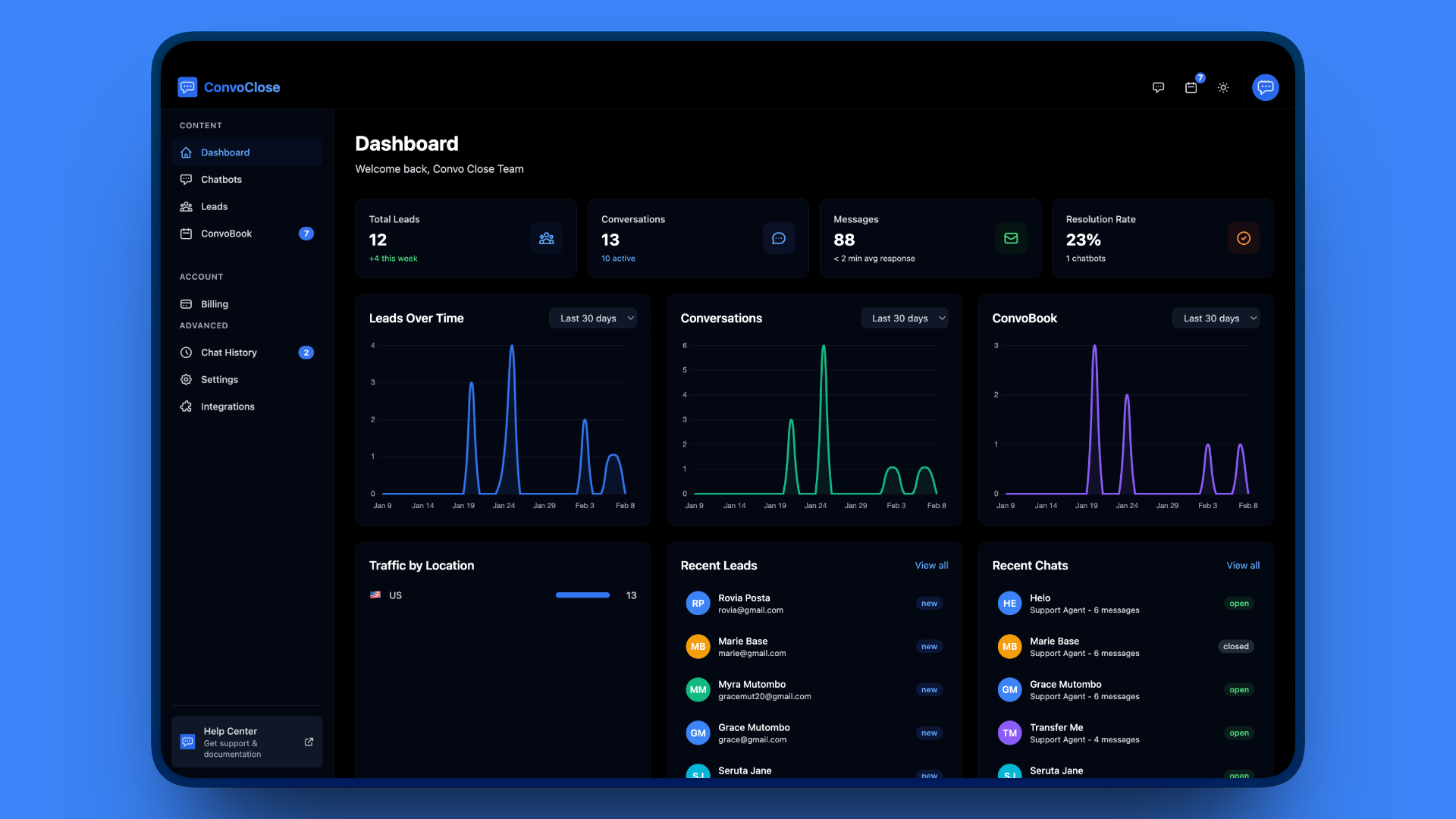Click the Resolution Rate checkmark icon
Screen dimensions: 1456x819
[1243, 238]
